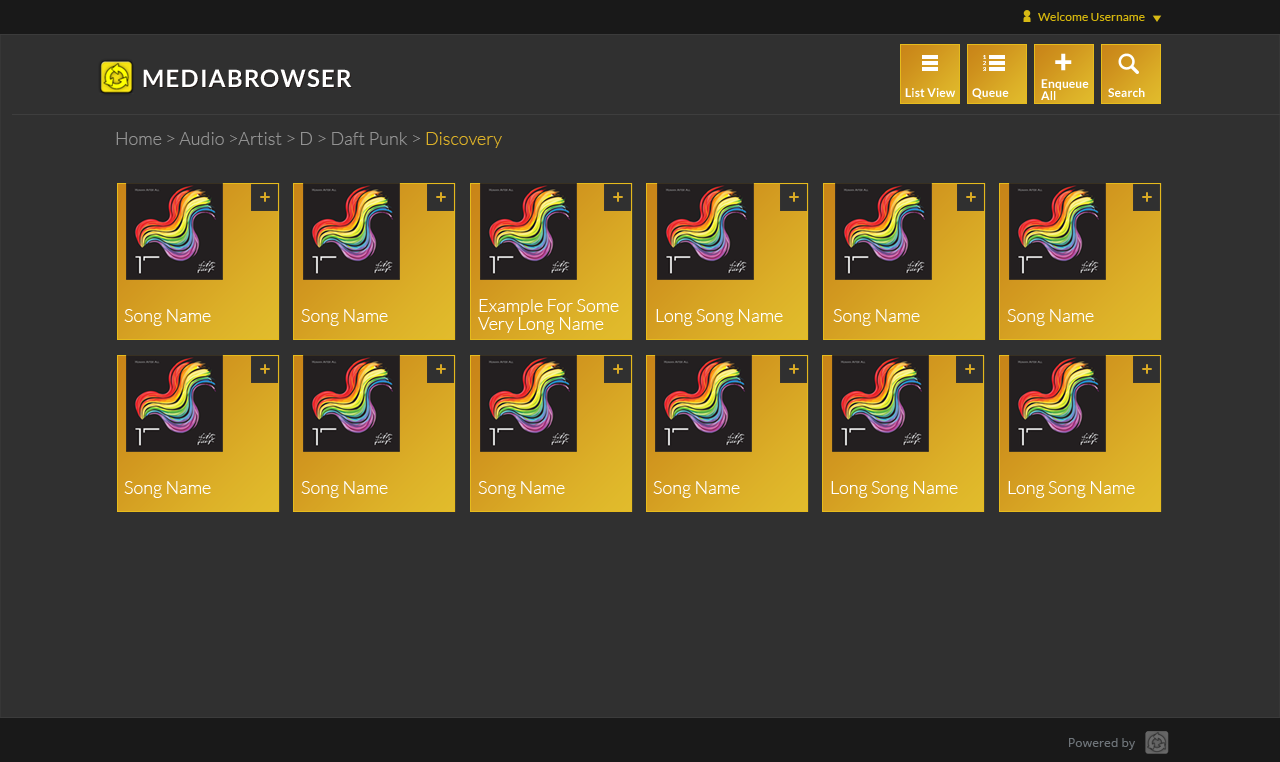
Task: Navigate to Artist in the breadcrumb
Action: tap(260, 139)
